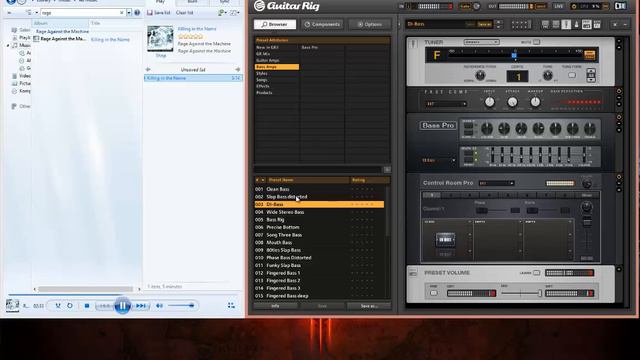Switch to the Burn tab in Media Player
640x360 pixels.
click(x=192, y=2)
